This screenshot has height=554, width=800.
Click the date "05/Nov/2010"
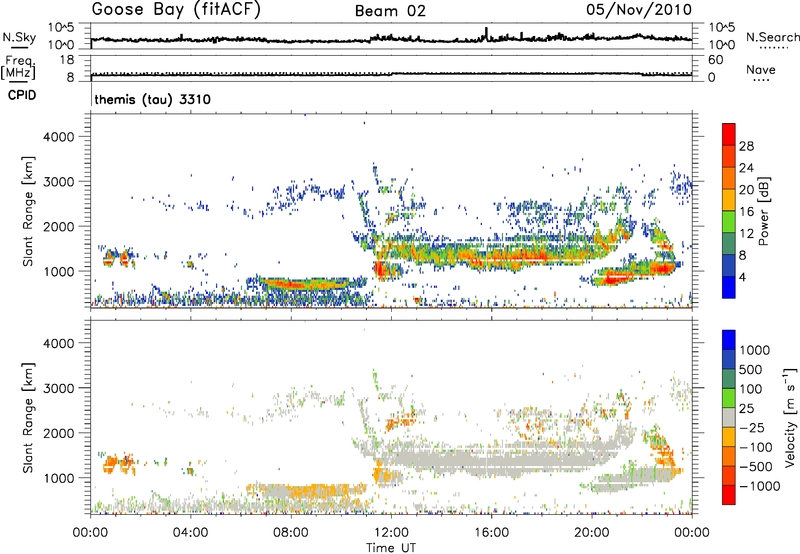tap(639, 10)
